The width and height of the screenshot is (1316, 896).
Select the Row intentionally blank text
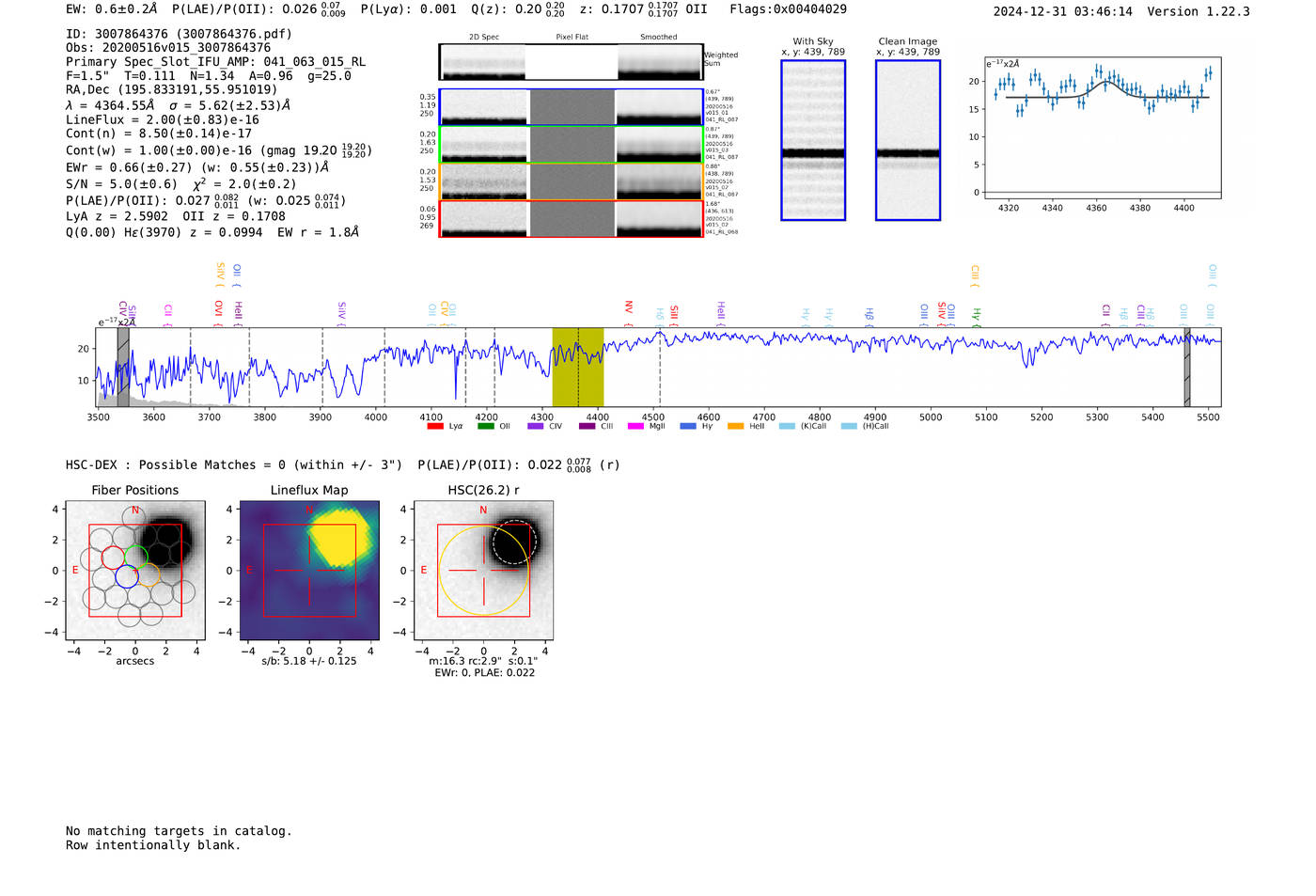pos(153,845)
